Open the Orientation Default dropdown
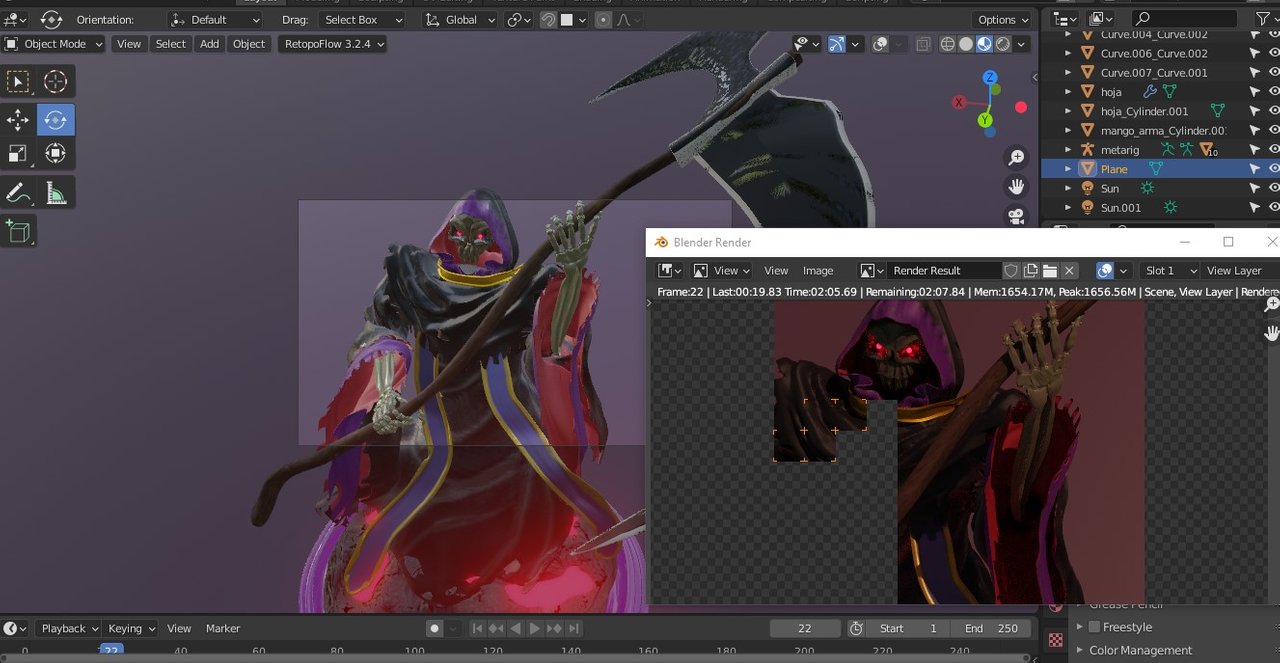1280x663 pixels. pyautogui.click(x=215, y=19)
